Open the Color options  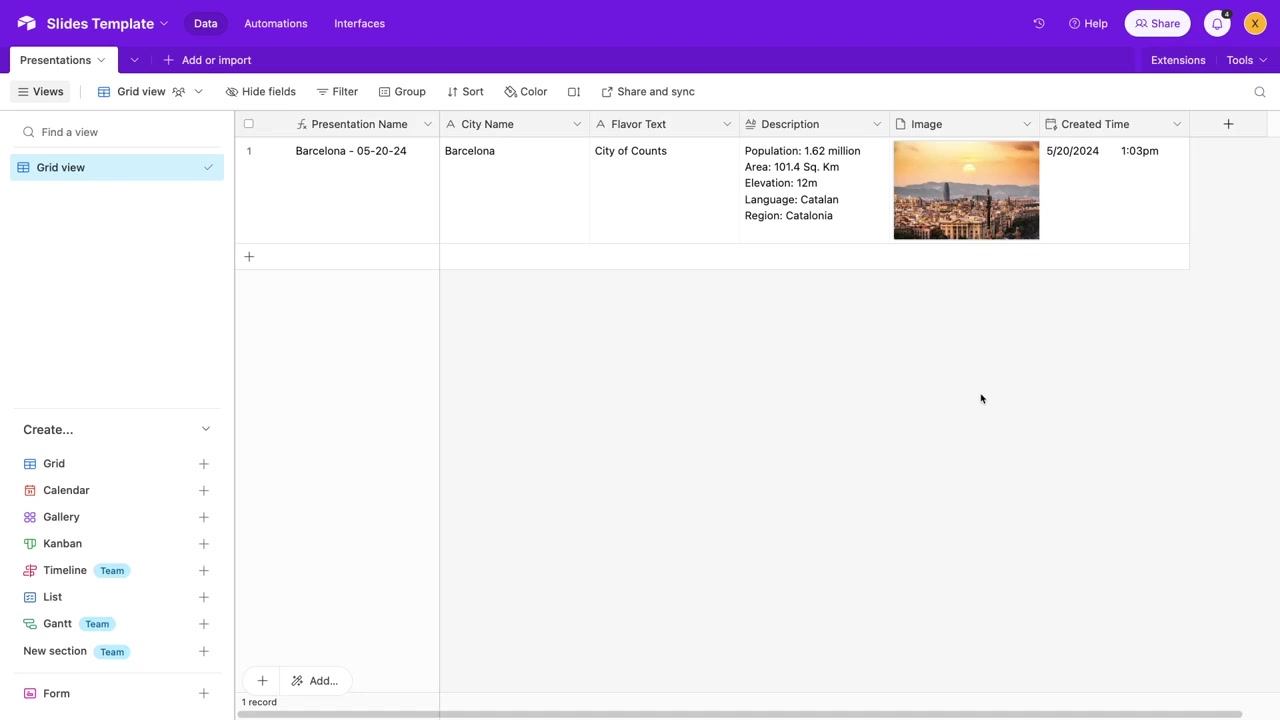[526, 92]
